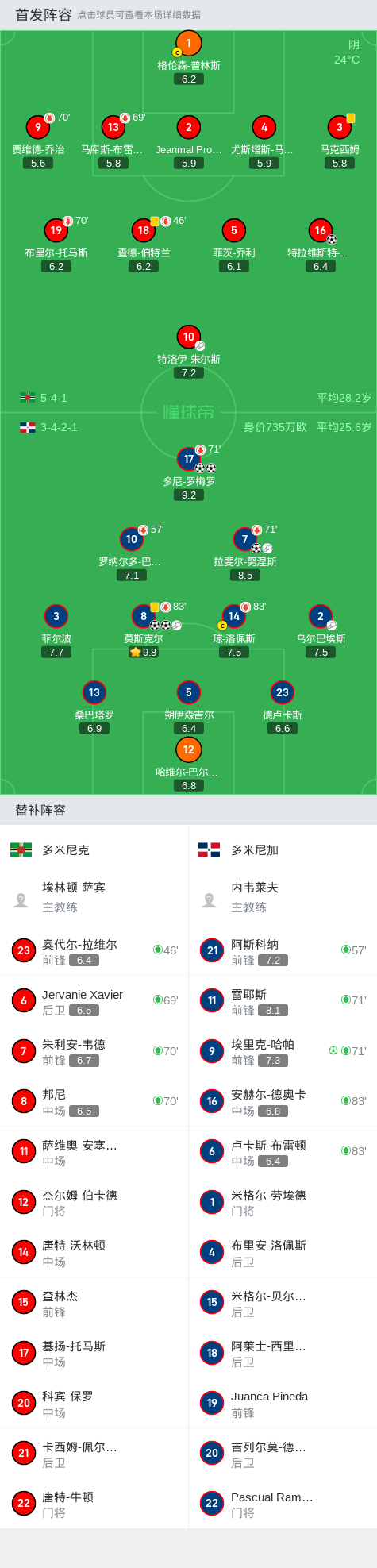Open 莫斯克尔 number 8 player icon
Viewport: 377px width, 1568px height.
tap(144, 616)
